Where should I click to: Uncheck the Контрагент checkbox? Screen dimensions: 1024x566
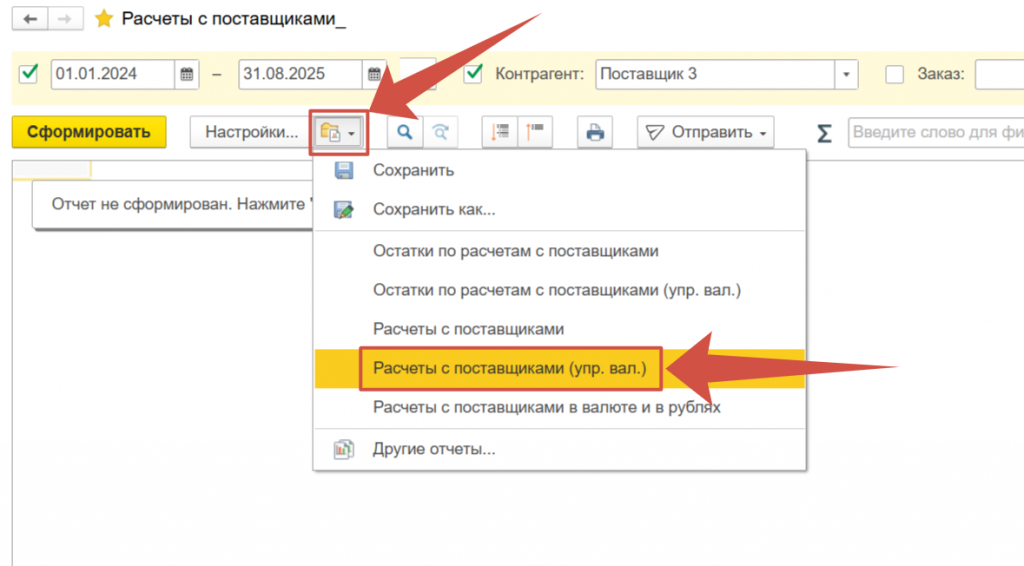(x=474, y=74)
